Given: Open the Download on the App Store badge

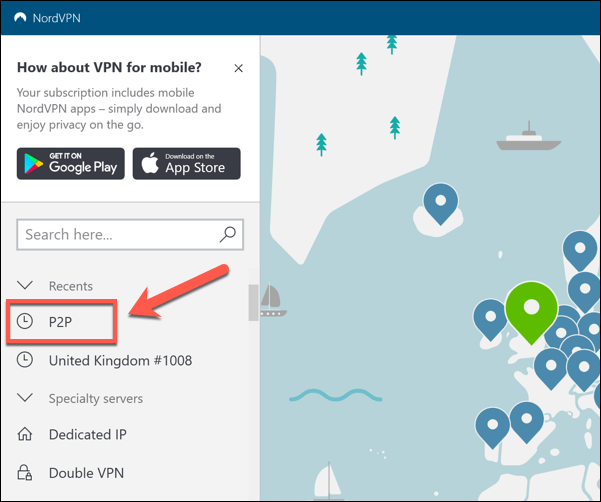Looking at the screenshot, I should 187,164.
